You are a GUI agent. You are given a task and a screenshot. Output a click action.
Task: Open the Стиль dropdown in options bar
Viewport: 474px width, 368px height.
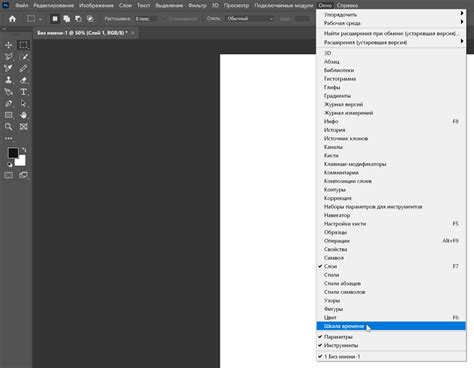click(249, 19)
